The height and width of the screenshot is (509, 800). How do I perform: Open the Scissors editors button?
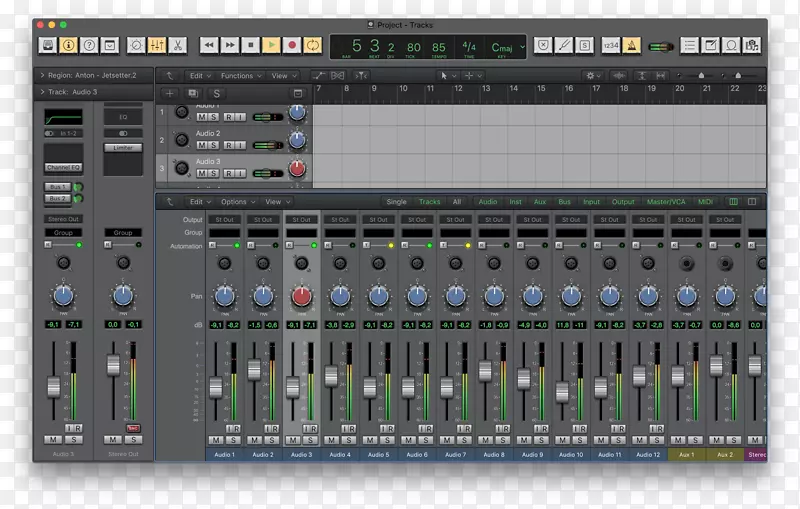[x=177, y=45]
